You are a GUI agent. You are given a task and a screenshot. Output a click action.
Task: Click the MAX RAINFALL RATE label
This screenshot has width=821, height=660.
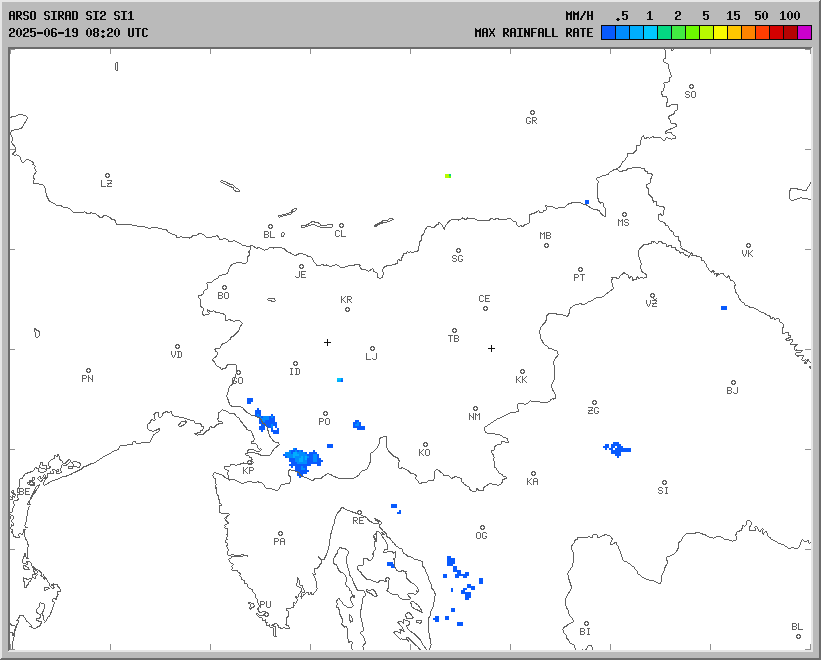click(533, 33)
